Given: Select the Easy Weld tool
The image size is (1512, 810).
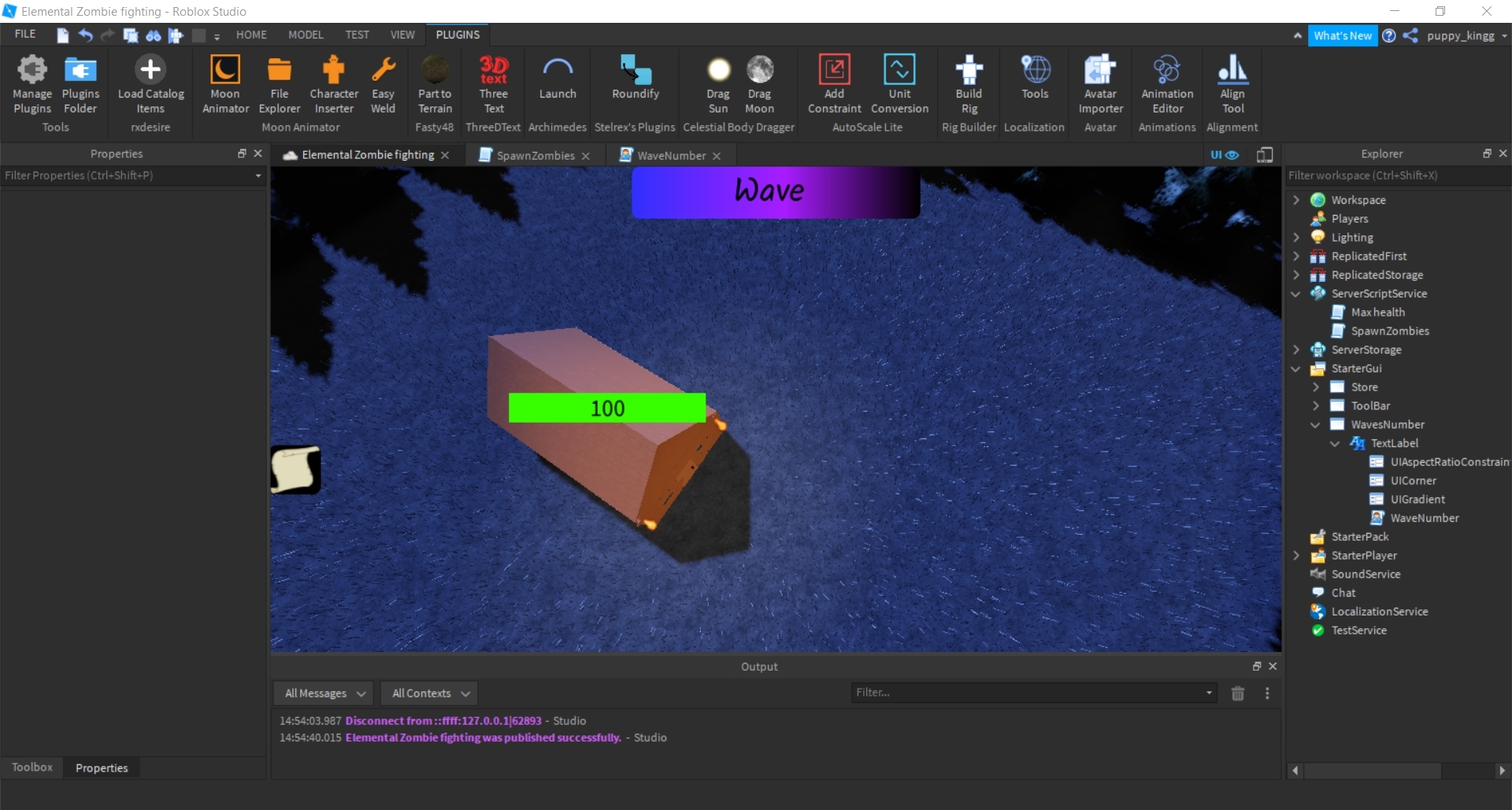Looking at the screenshot, I should (383, 84).
